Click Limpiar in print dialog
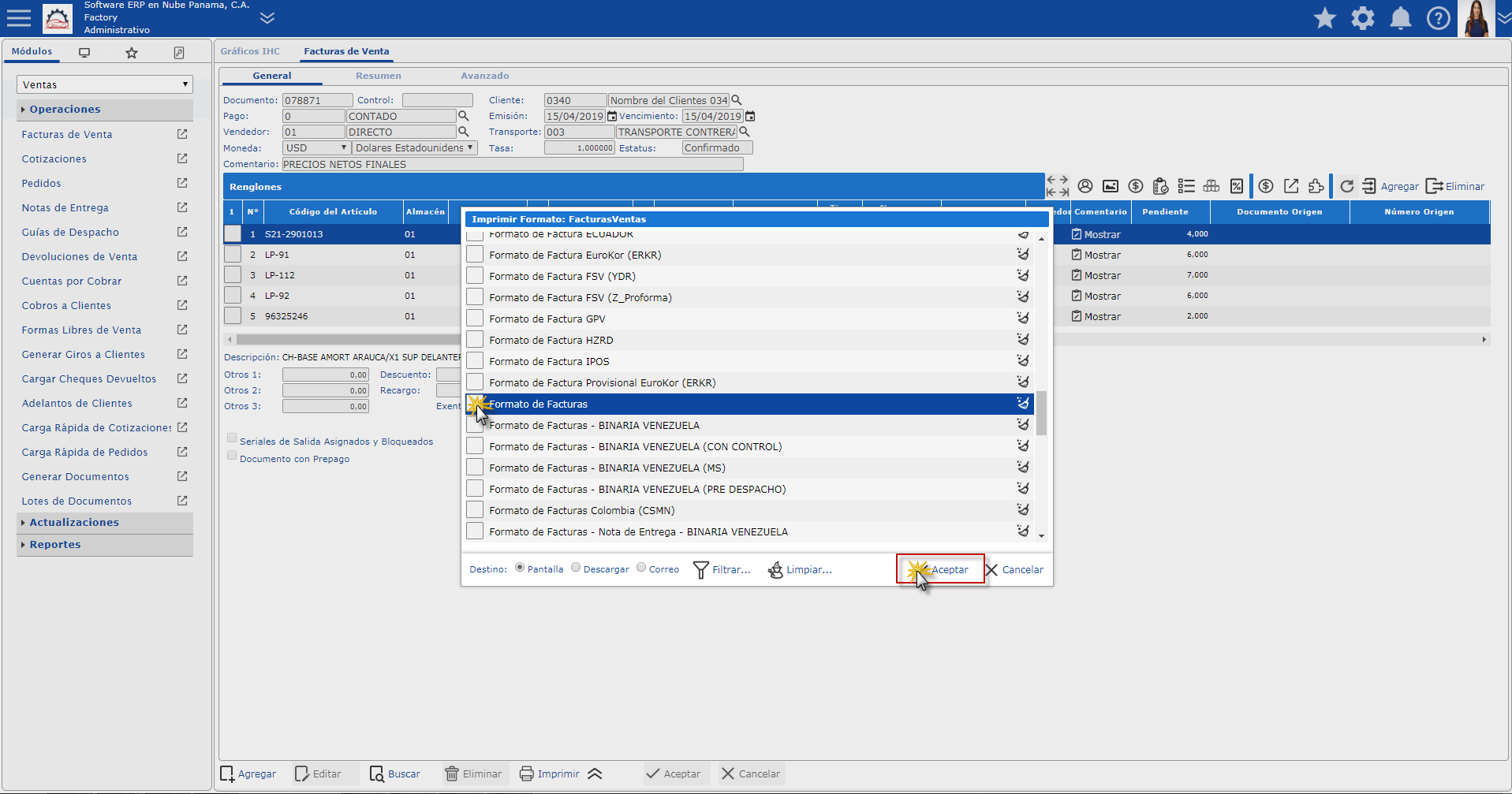The image size is (1512, 794). tap(800, 569)
